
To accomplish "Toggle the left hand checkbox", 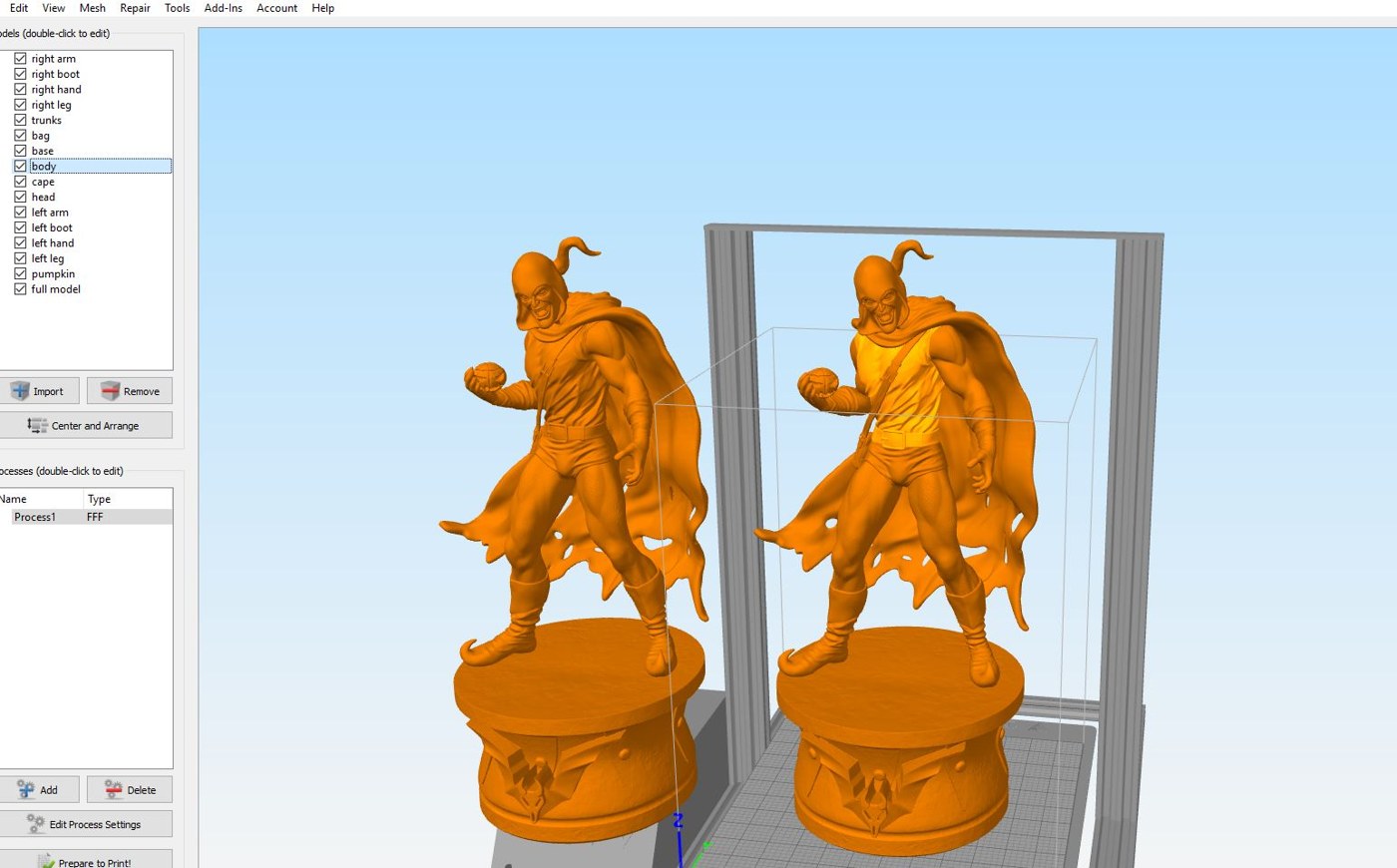I will 20,242.
